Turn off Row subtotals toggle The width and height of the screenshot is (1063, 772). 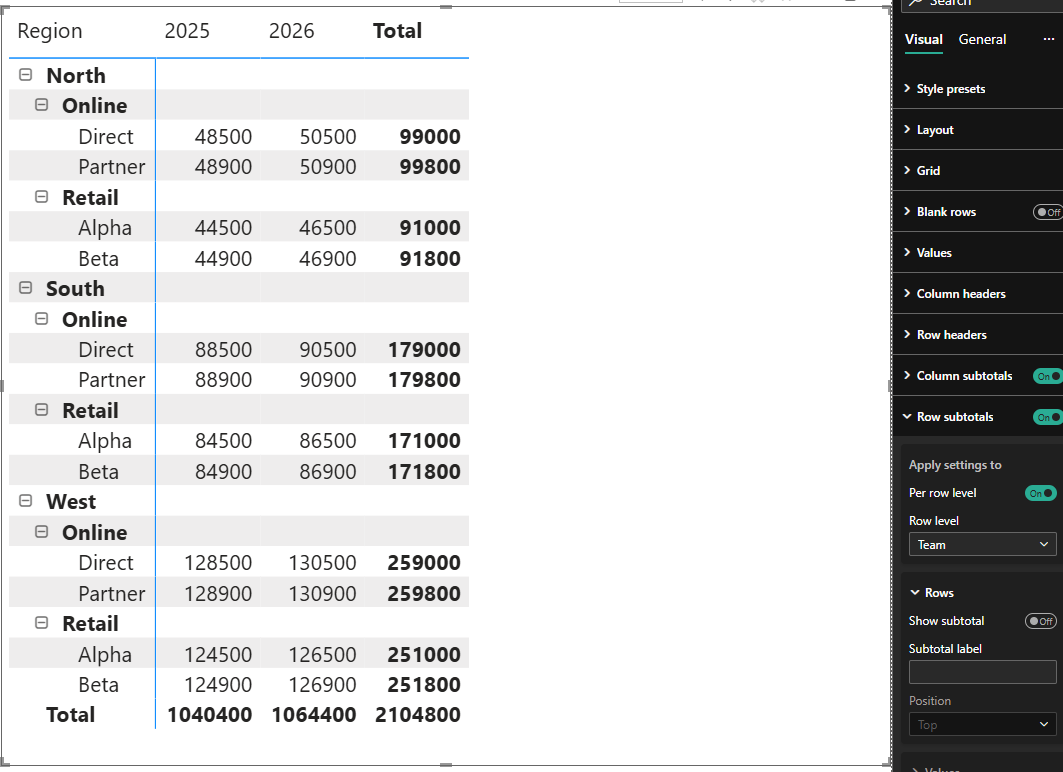pyautogui.click(x=1048, y=418)
